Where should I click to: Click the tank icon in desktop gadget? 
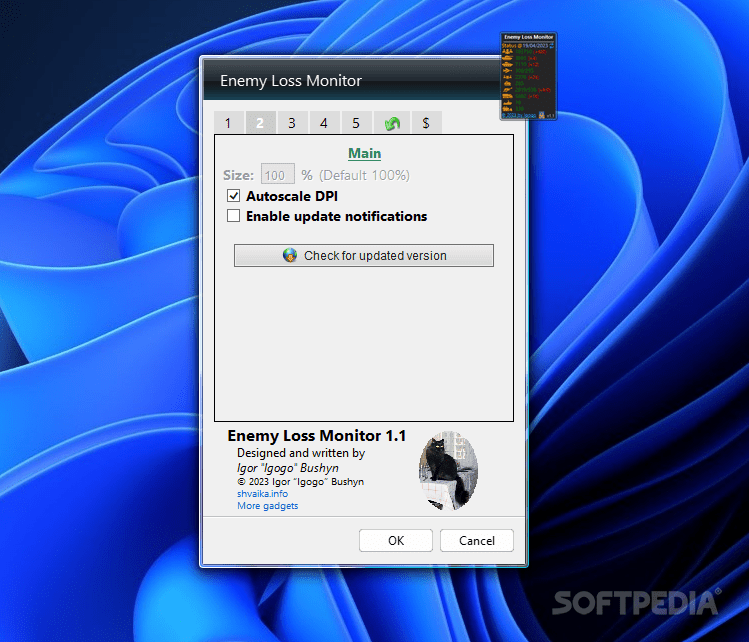coord(507,58)
